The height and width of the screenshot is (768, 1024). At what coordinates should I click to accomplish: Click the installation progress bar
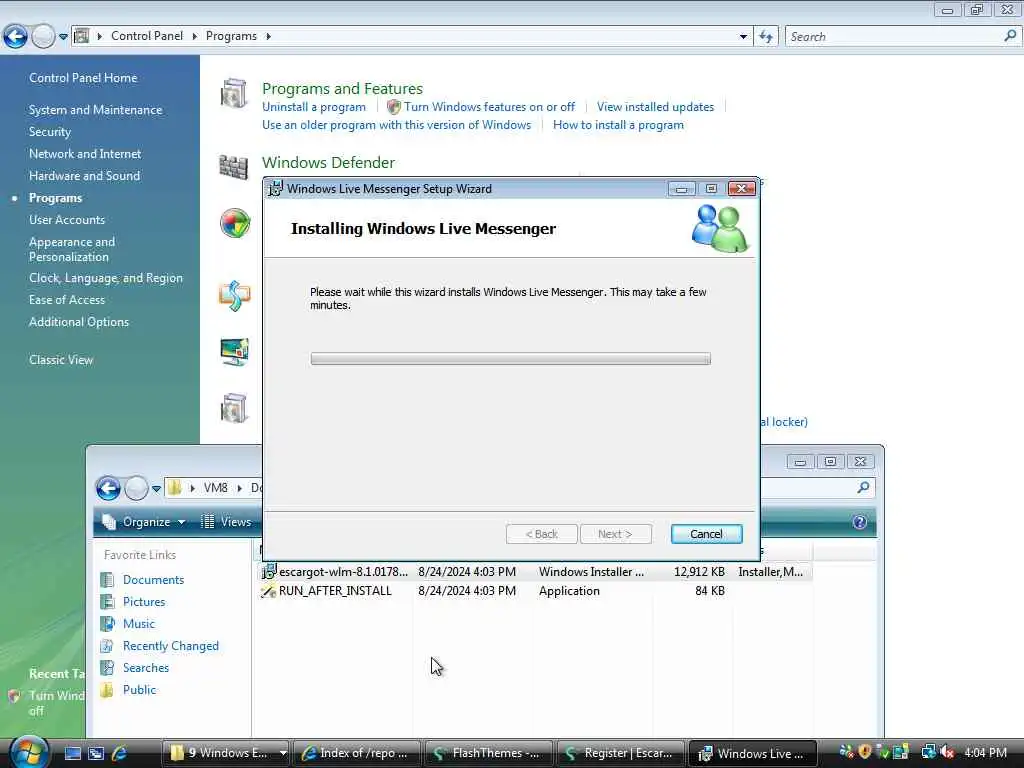point(511,359)
